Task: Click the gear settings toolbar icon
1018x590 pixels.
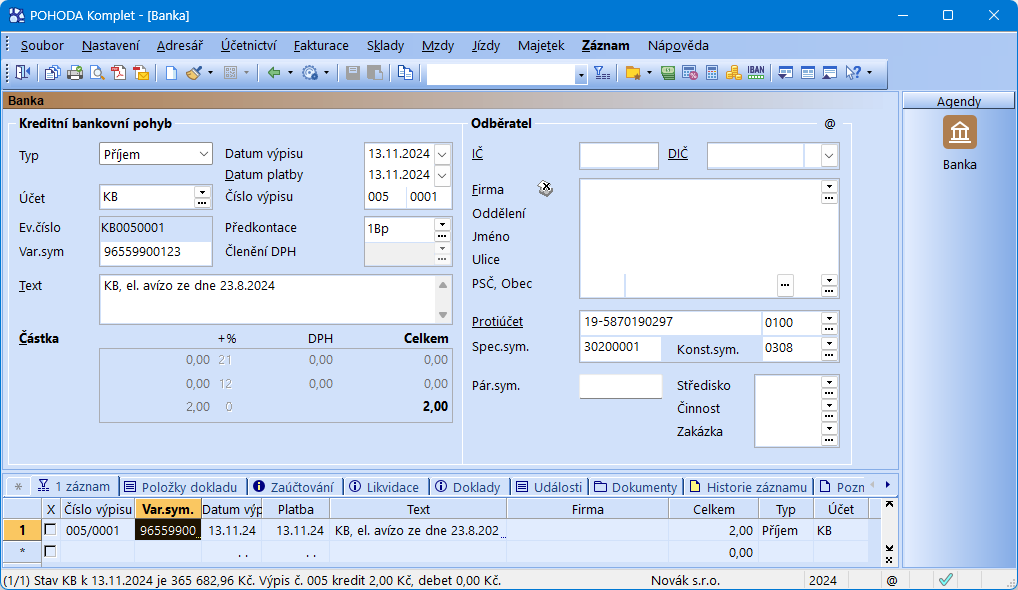Action: [x=310, y=73]
